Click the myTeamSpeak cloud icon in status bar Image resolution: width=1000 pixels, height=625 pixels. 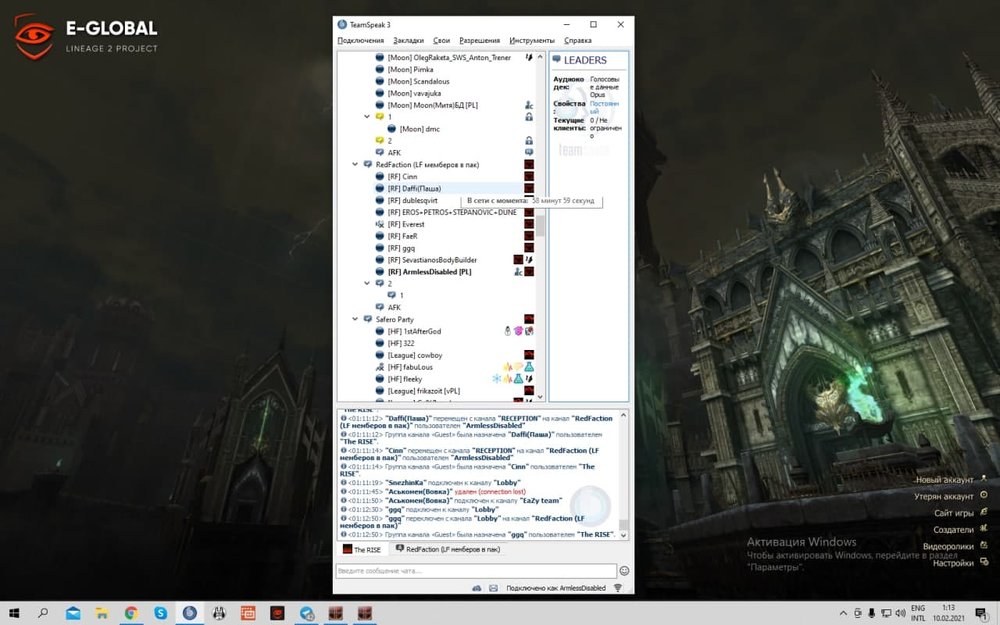(x=477, y=588)
